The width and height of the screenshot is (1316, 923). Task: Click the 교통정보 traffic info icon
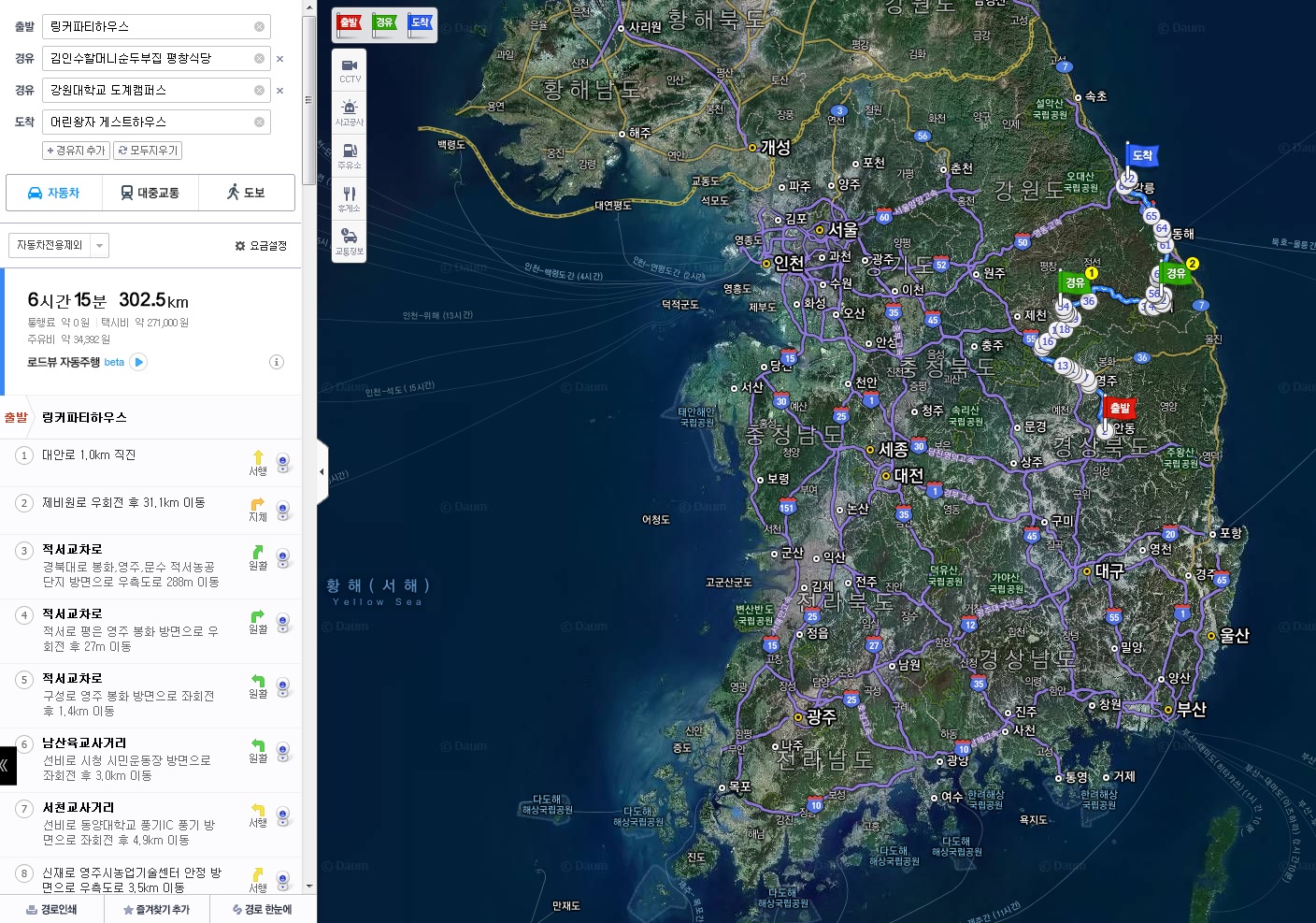pos(349,240)
